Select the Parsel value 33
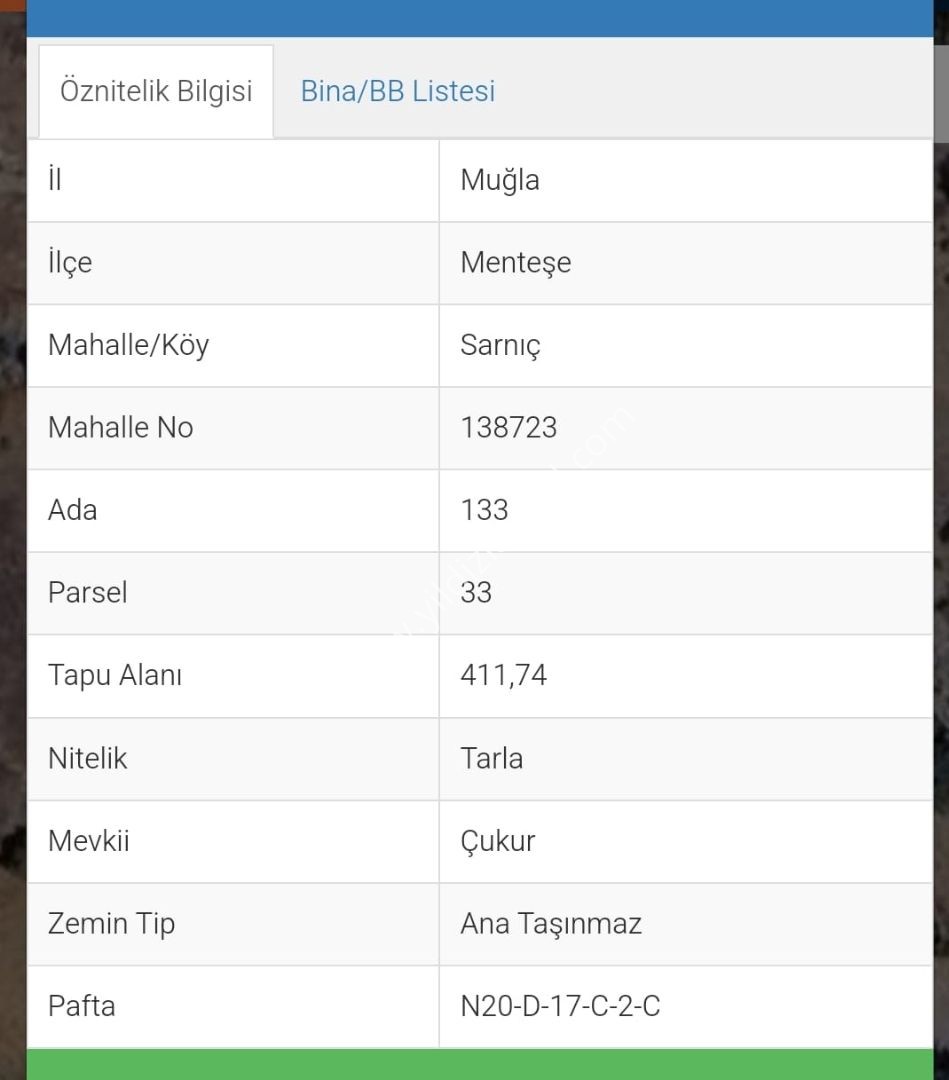 (476, 593)
